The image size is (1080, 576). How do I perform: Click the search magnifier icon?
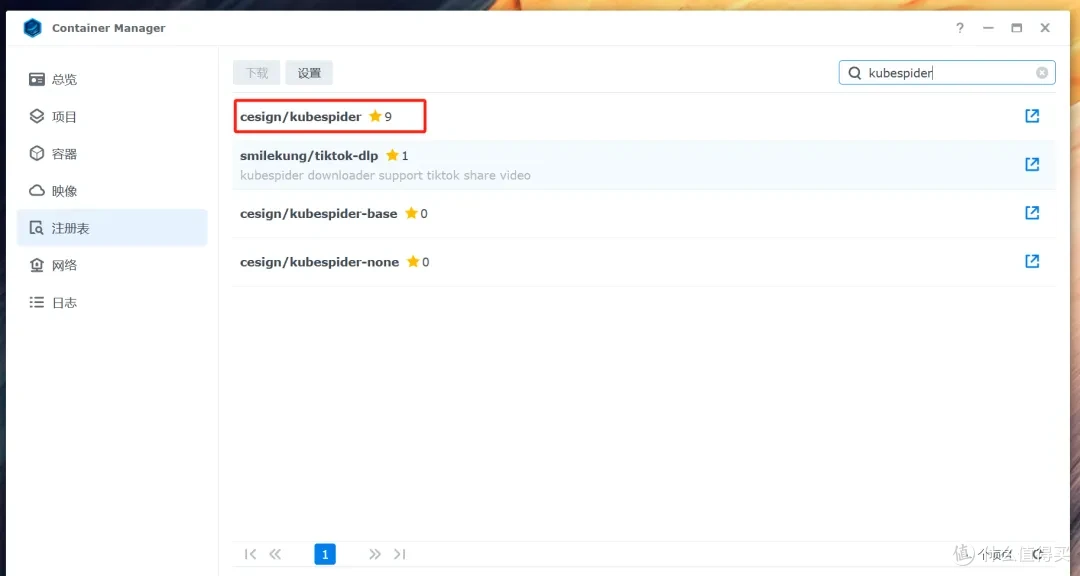(x=855, y=72)
